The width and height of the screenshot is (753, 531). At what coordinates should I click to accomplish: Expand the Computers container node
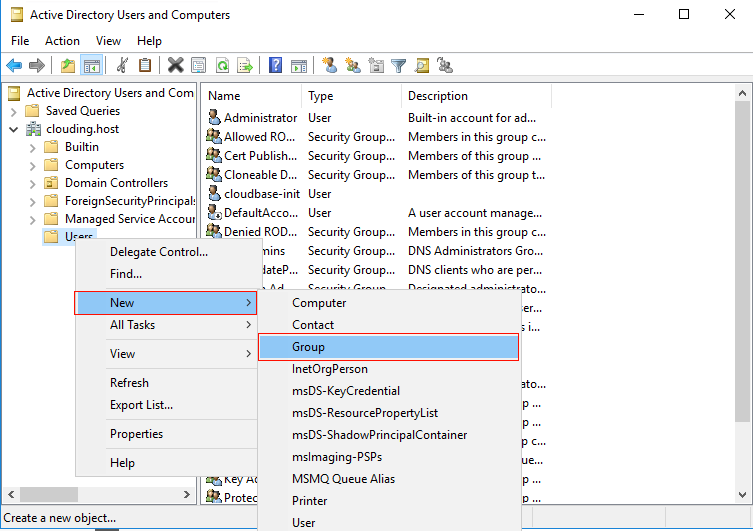coord(32,166)
